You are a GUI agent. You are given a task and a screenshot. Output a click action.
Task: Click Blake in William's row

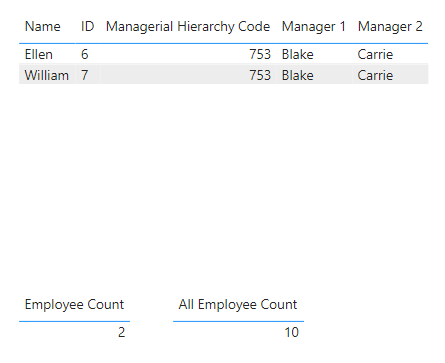pos(298,75)
